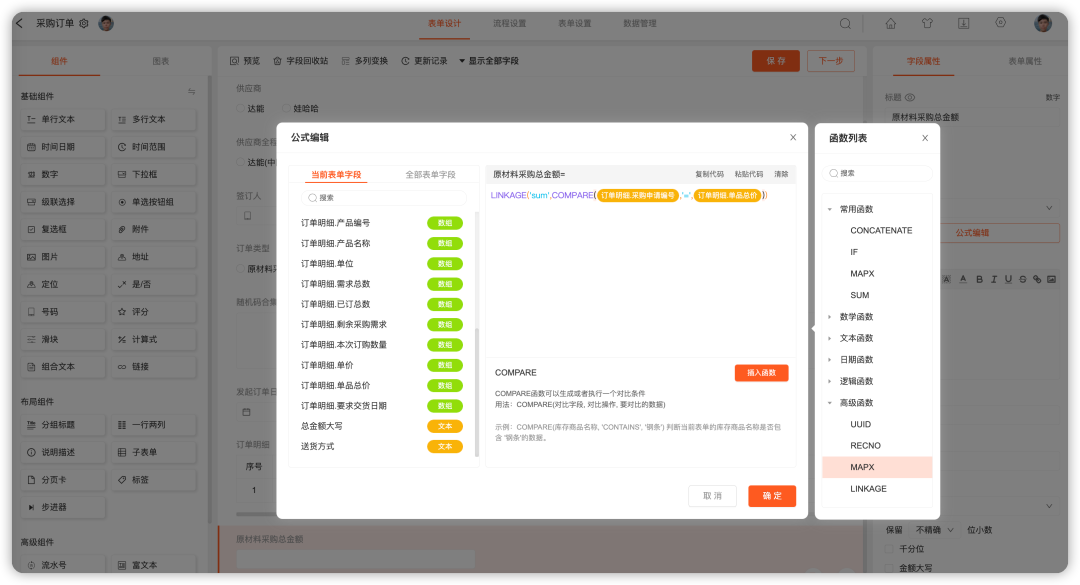Viewport: 1080px width, 585px height.
Task: Open 字段回收站 recycle bin
Action: pyautogui.click(x=301, y=61)
